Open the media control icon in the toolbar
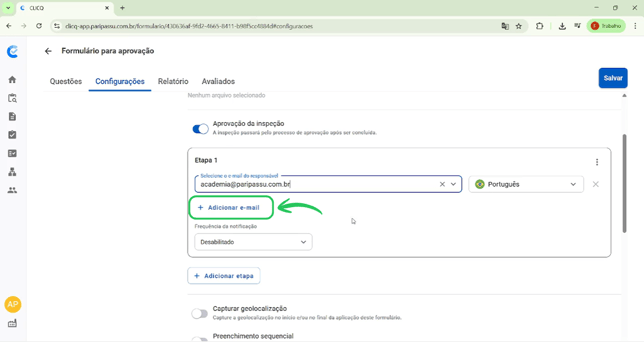 point(577,26)
